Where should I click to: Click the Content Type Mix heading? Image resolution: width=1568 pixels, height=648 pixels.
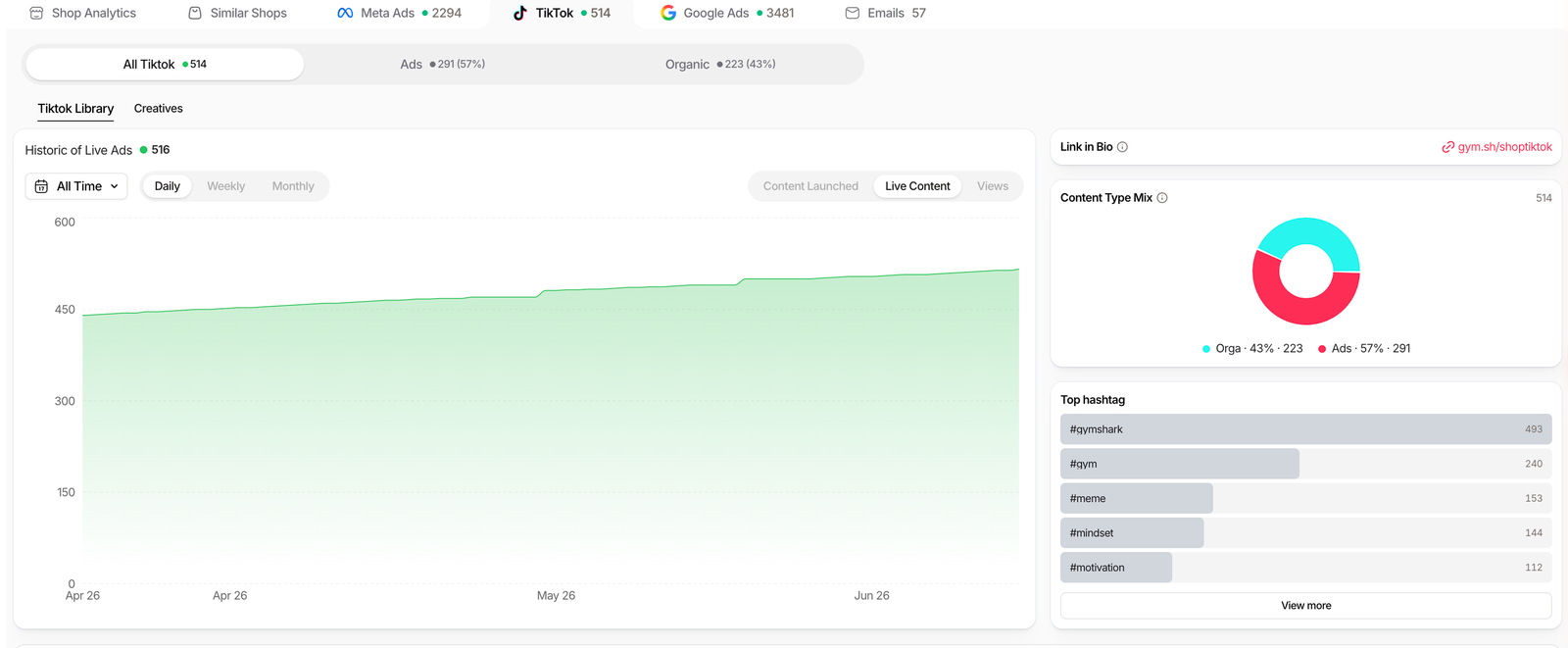pyautogui.click(x=1106, y=198)
